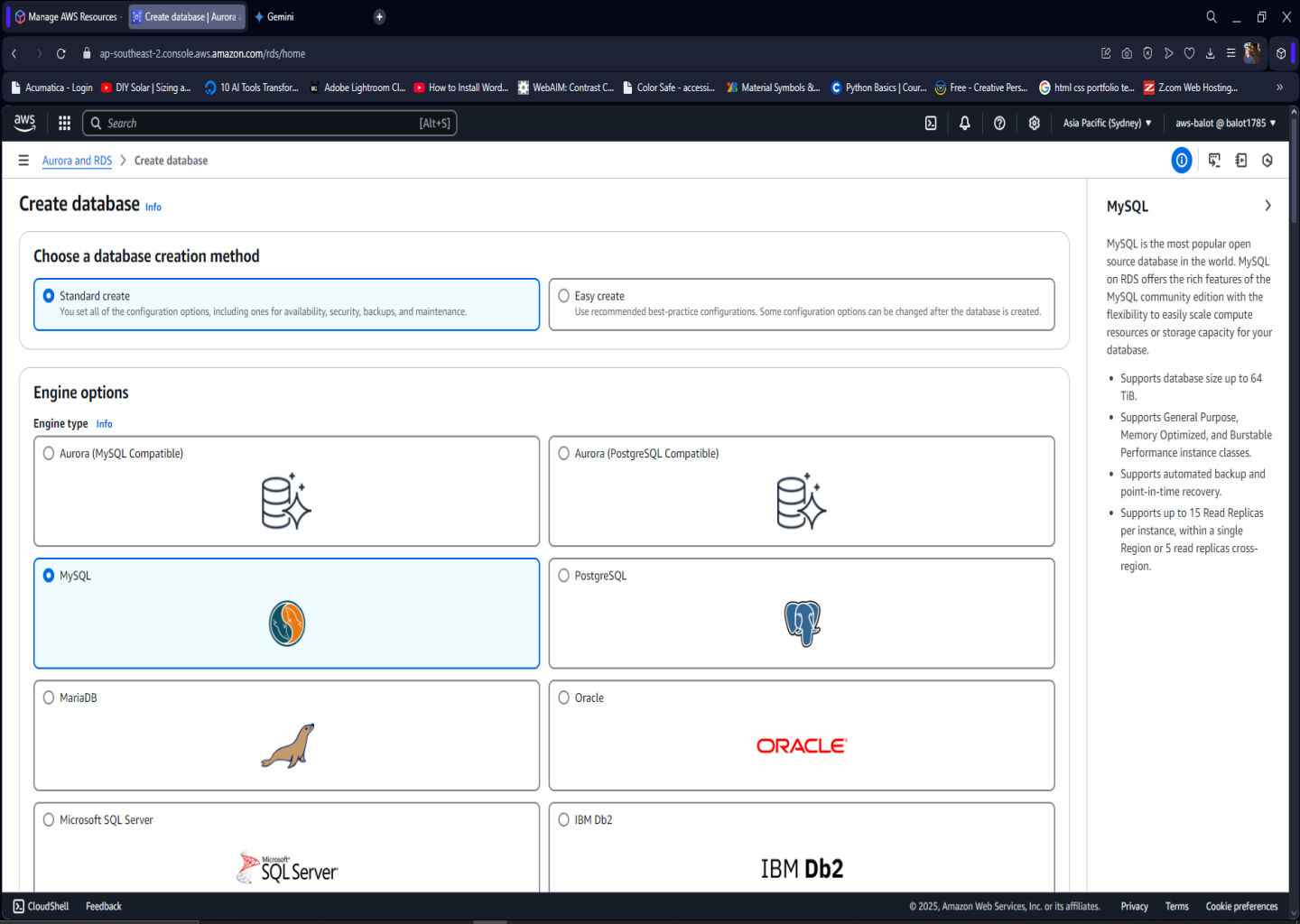Choose the Microsoft SQL Server engine
1300x924 pixels.
[x=286, y=846]
